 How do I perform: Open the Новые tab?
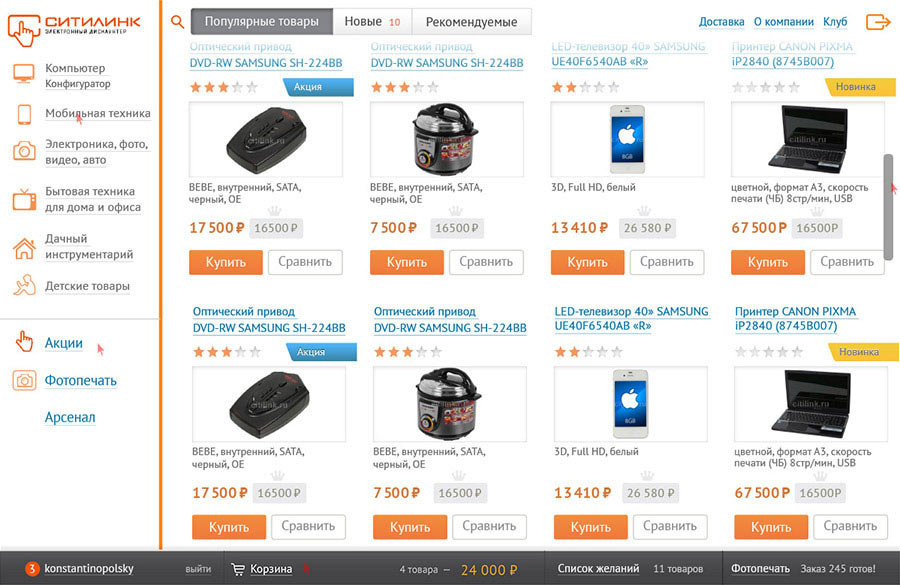click(371, 21)
